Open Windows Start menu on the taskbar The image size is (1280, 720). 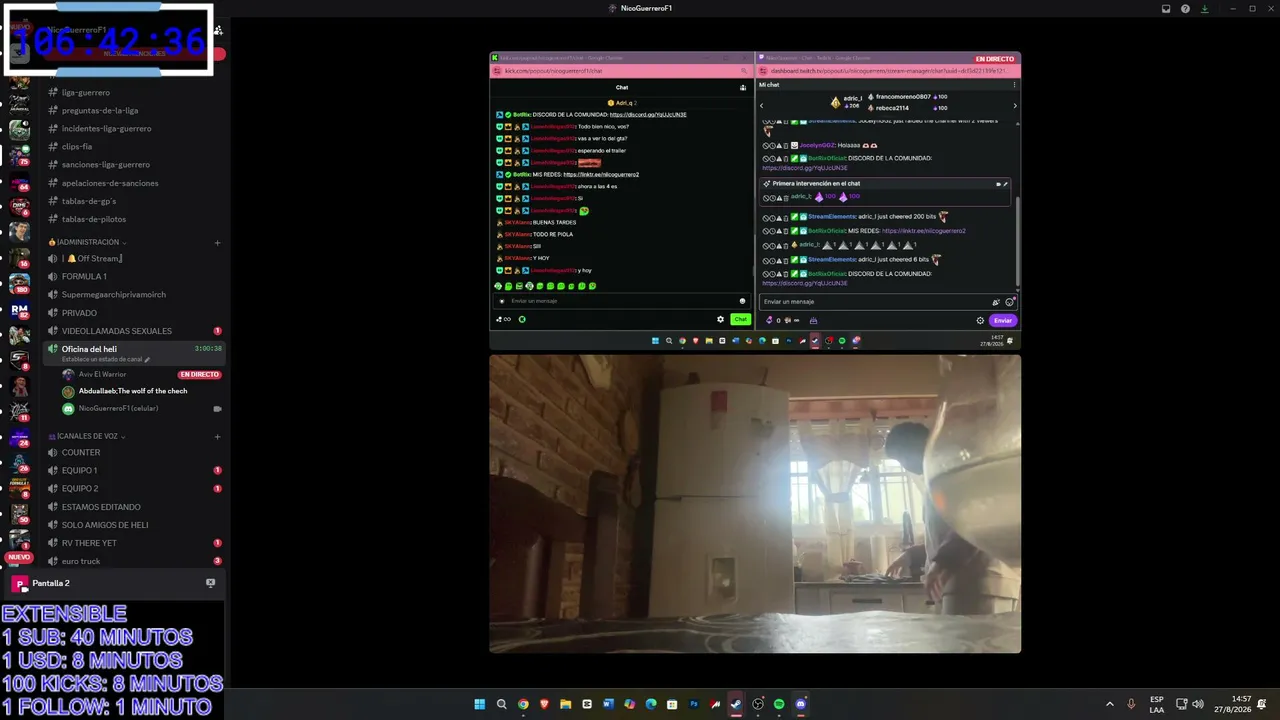[480, 704]
